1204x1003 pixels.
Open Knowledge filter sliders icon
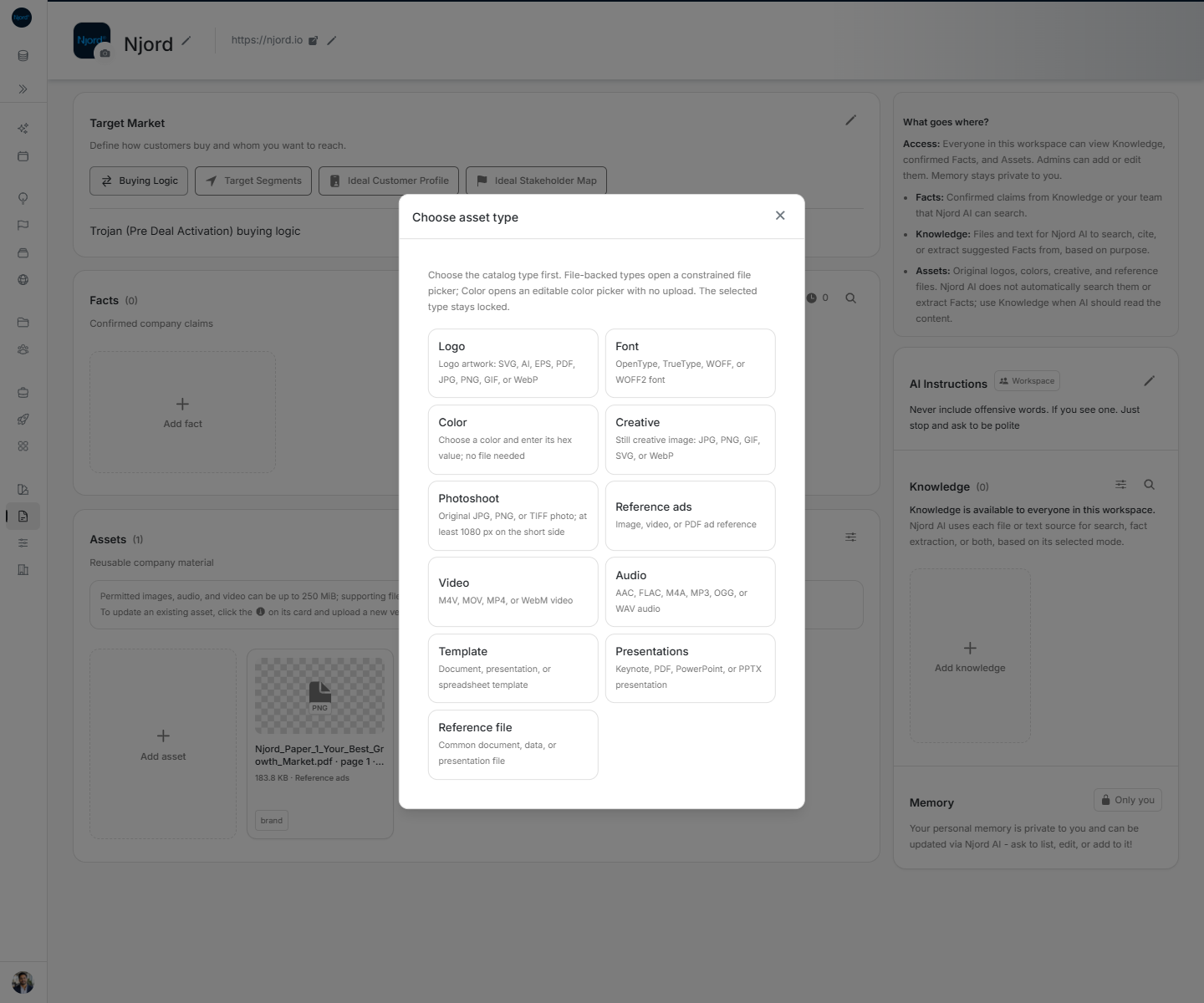click(1121, 485)
